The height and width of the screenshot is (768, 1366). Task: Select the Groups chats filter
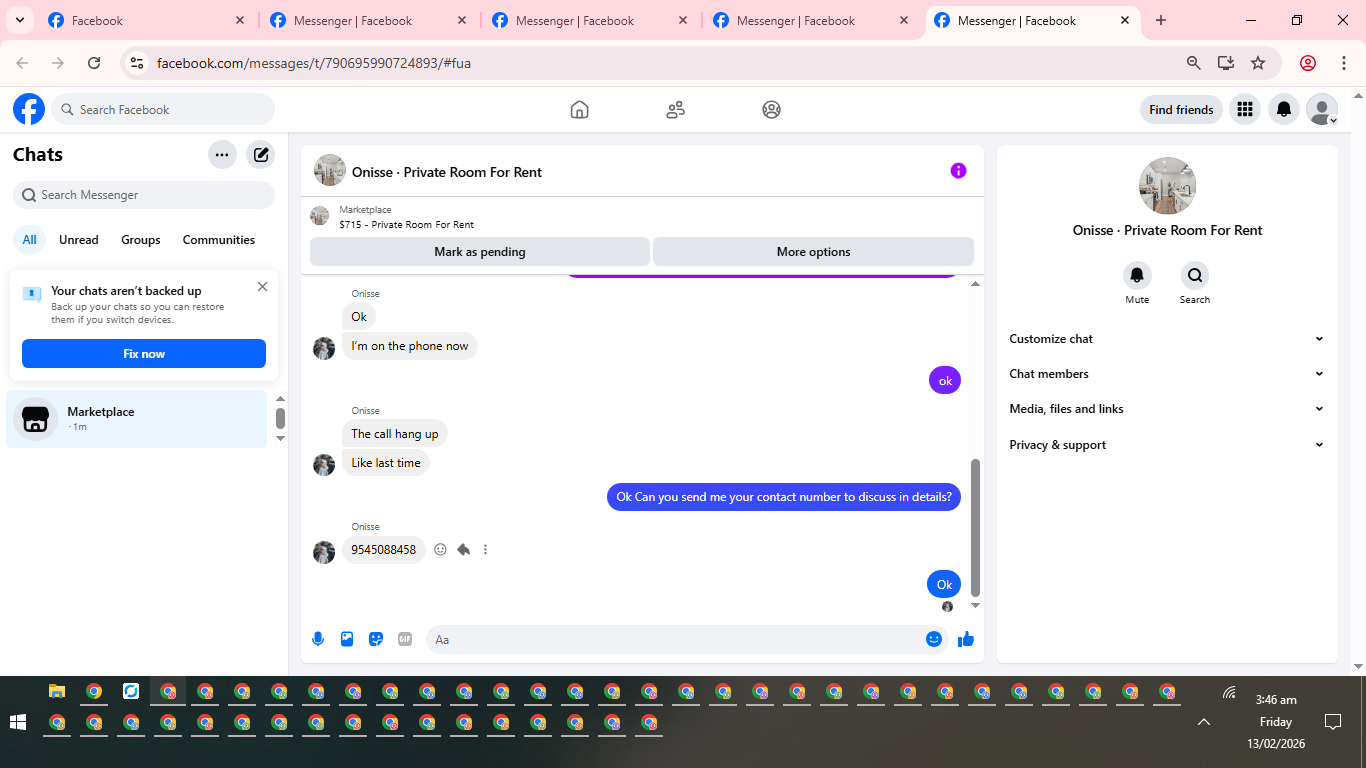pyautogui.click(x=141, y=240)
